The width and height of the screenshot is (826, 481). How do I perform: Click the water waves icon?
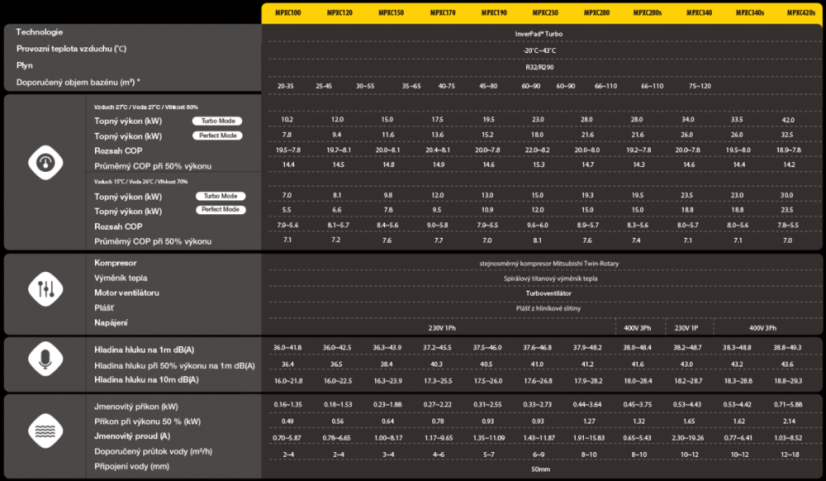[45, 430]
